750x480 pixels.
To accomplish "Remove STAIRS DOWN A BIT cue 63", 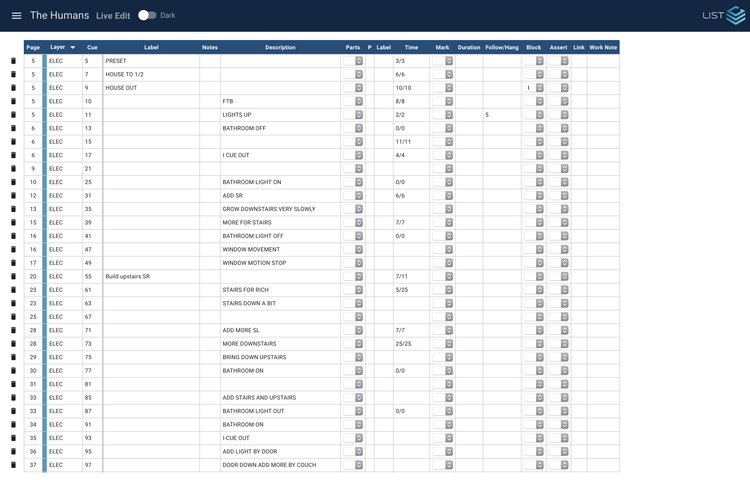I will pyautogui.click(x=13, y=303).
